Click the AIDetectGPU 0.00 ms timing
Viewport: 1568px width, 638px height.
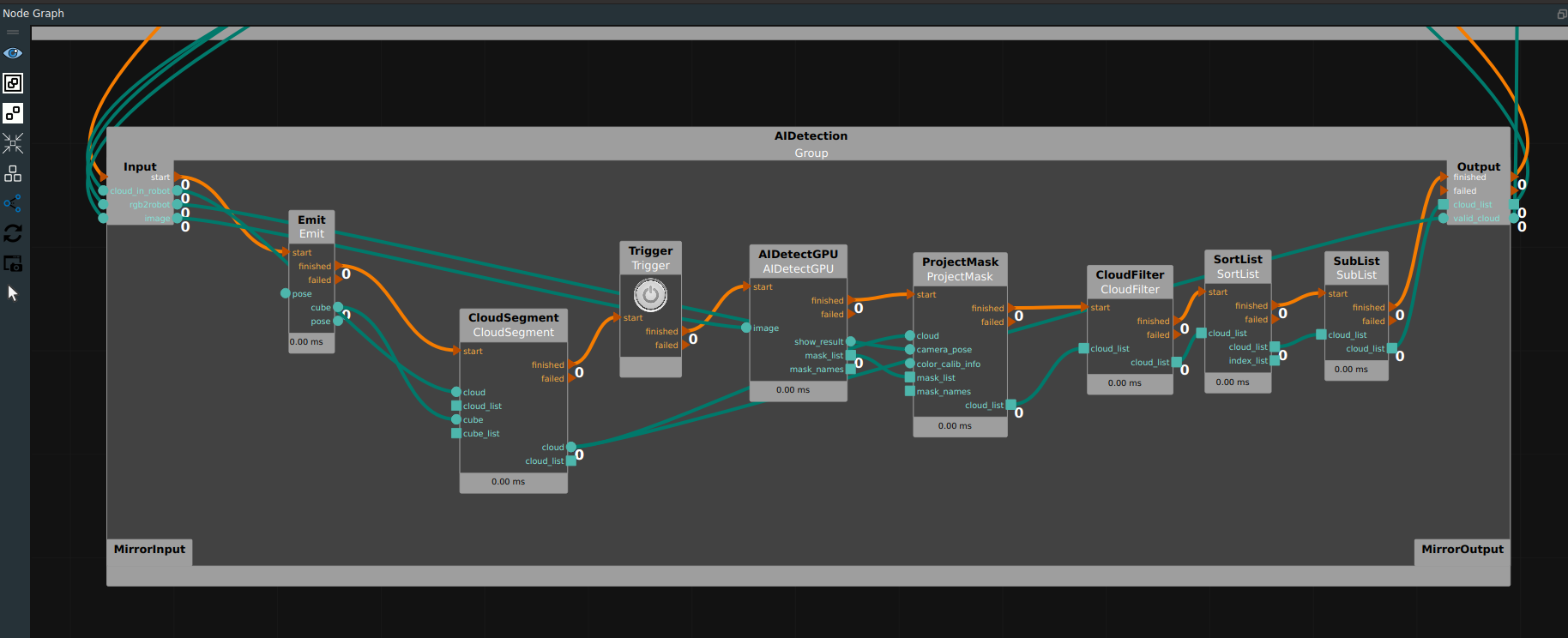(793, 389)
